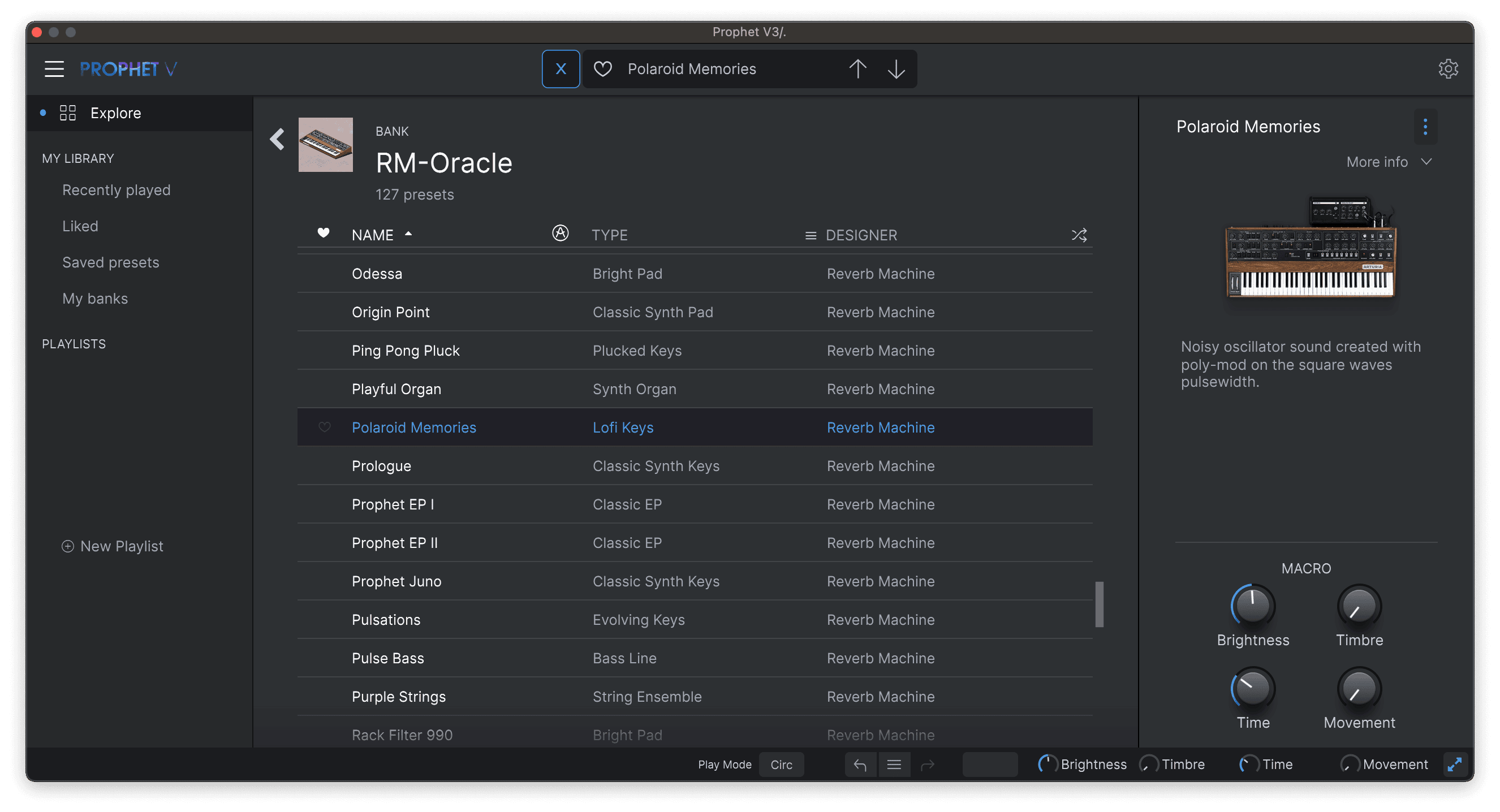
Task: Open the hamburger main menu
Action: tap(54, 68)
